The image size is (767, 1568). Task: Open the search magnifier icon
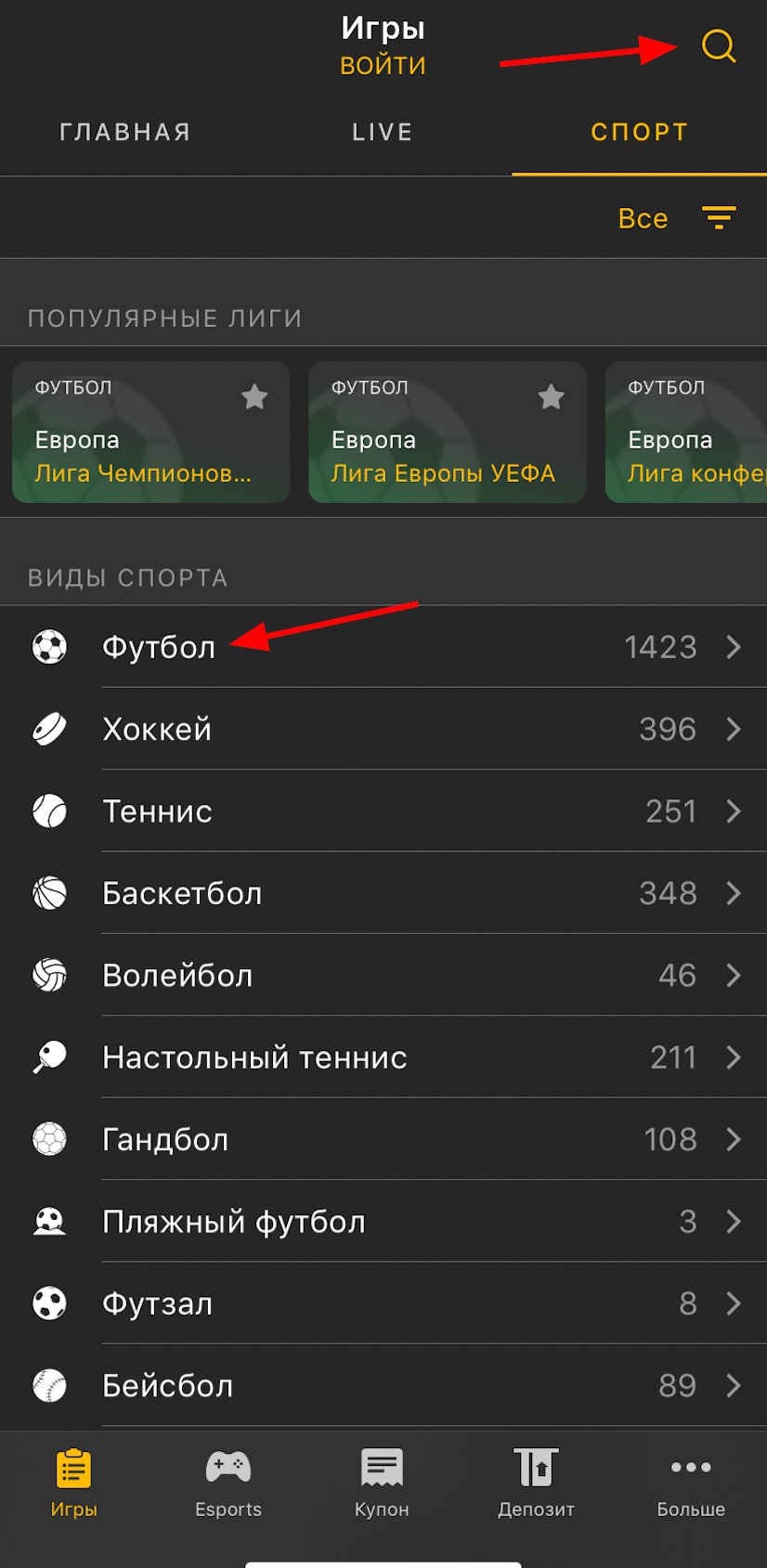tap(718, 45)
